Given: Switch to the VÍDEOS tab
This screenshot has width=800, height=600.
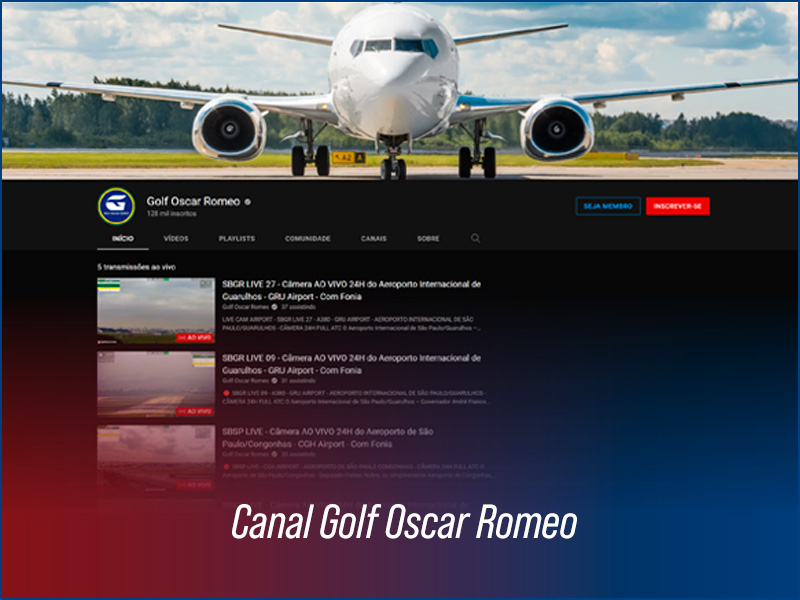Looking at the screenshot, I should click(176, 238).
